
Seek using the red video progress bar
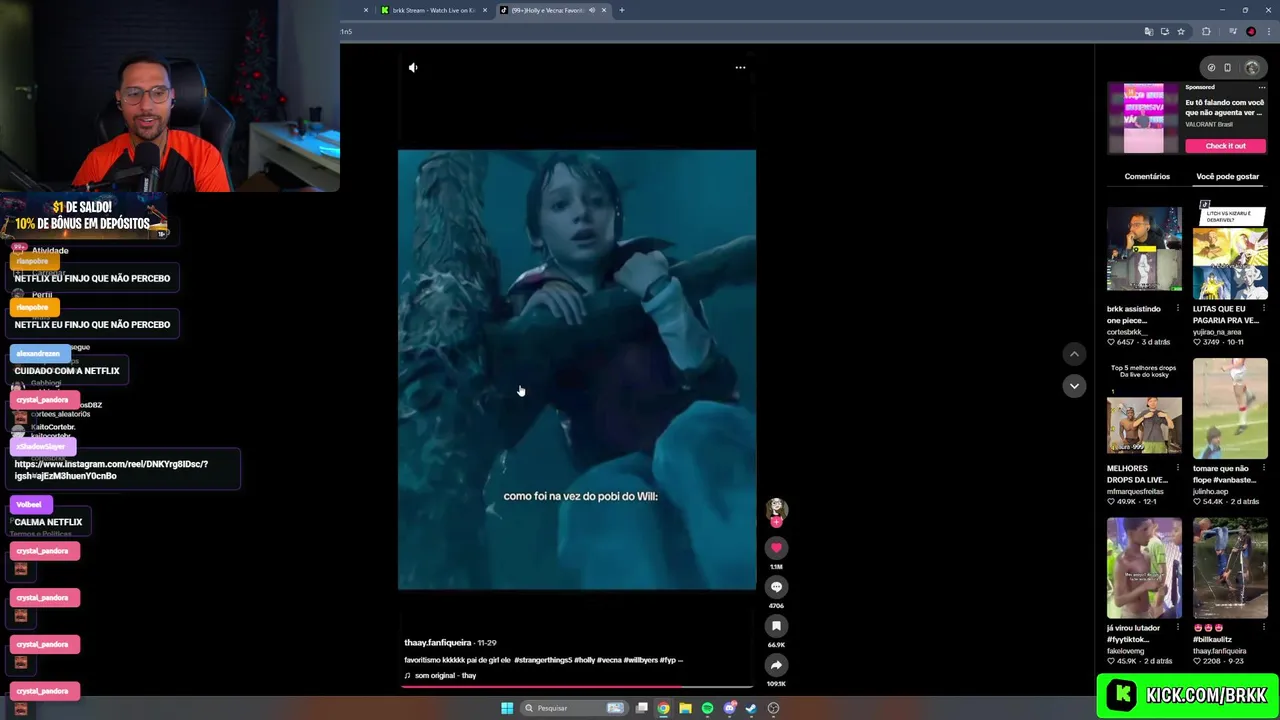pos(577,687)
